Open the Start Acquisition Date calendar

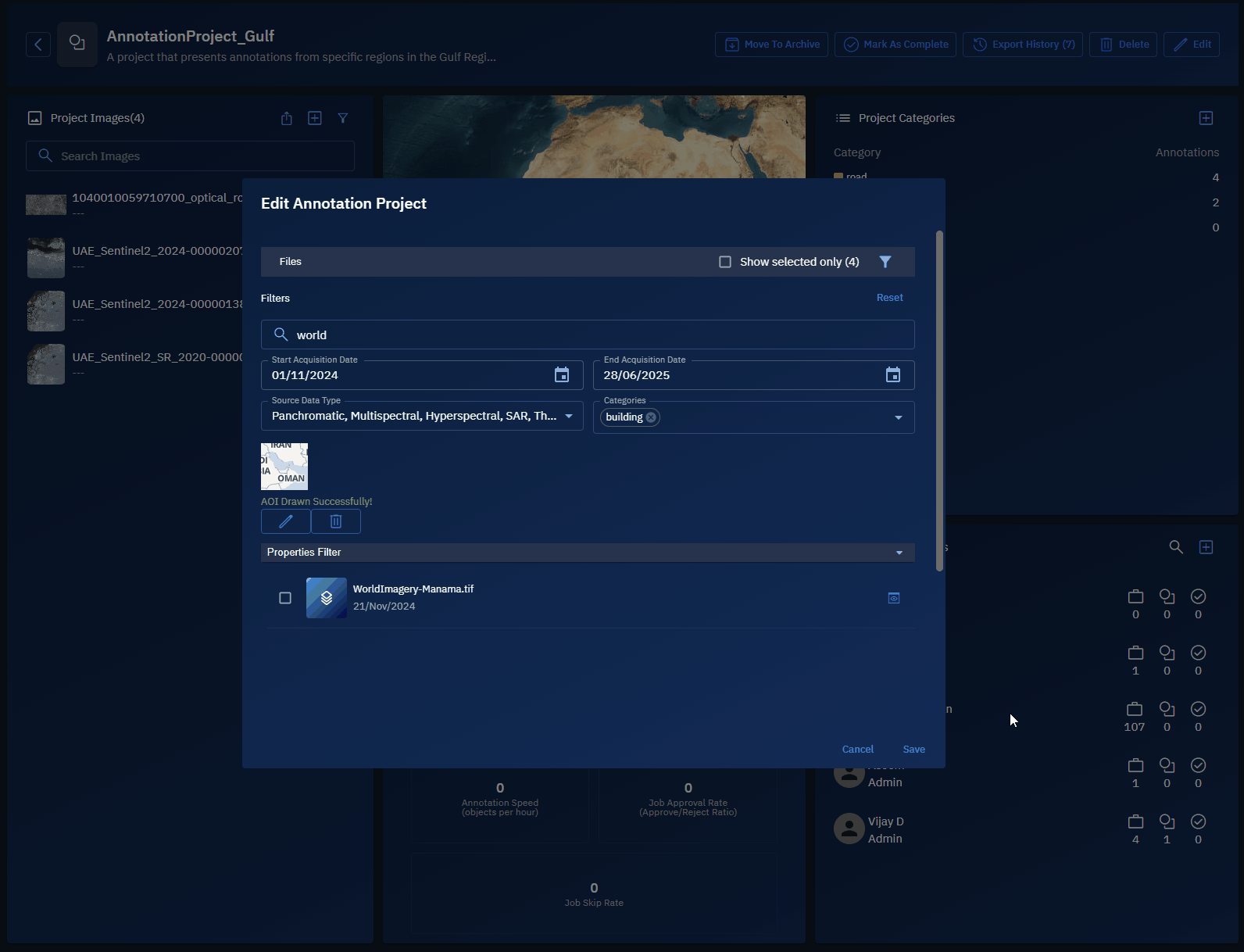tap(561, 375)
